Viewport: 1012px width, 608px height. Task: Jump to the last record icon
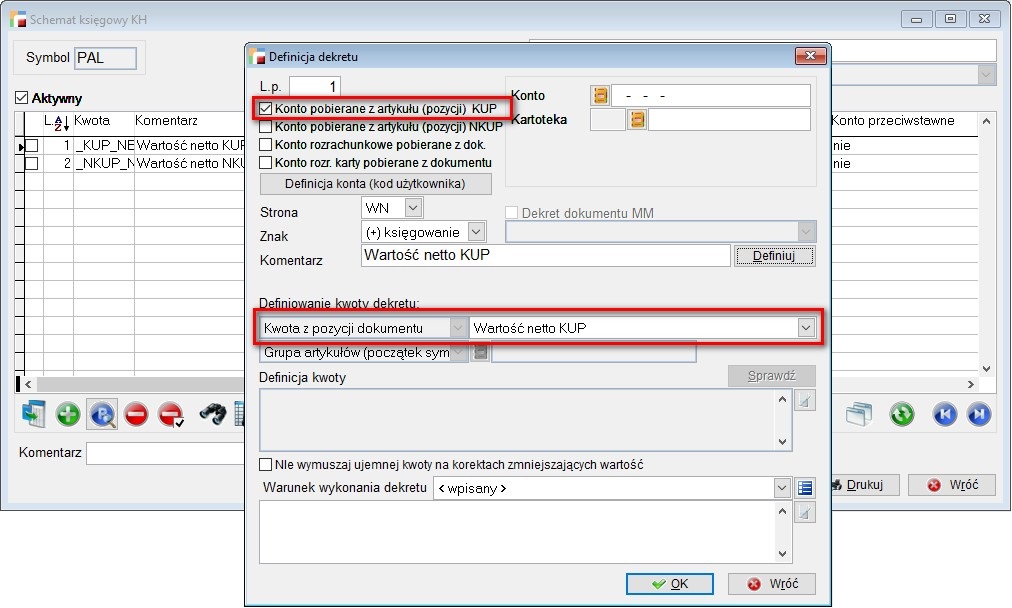tap(979, 414)
